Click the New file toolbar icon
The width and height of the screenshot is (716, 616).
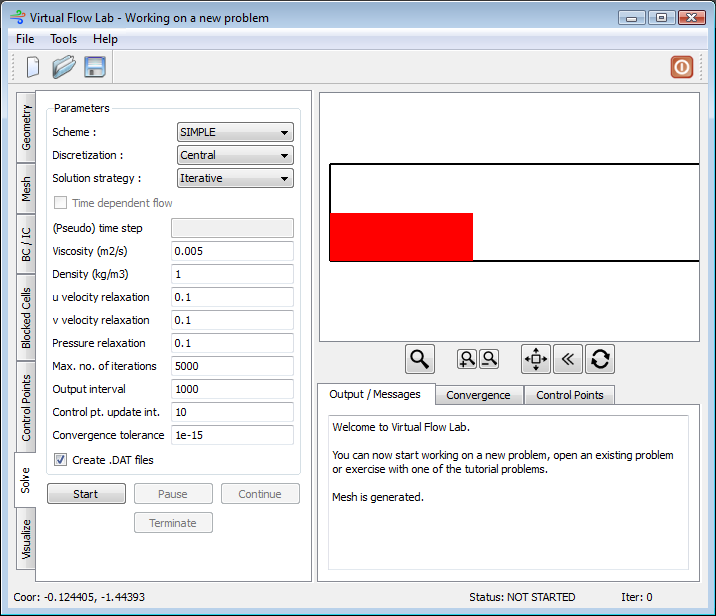tap(33, 67)
